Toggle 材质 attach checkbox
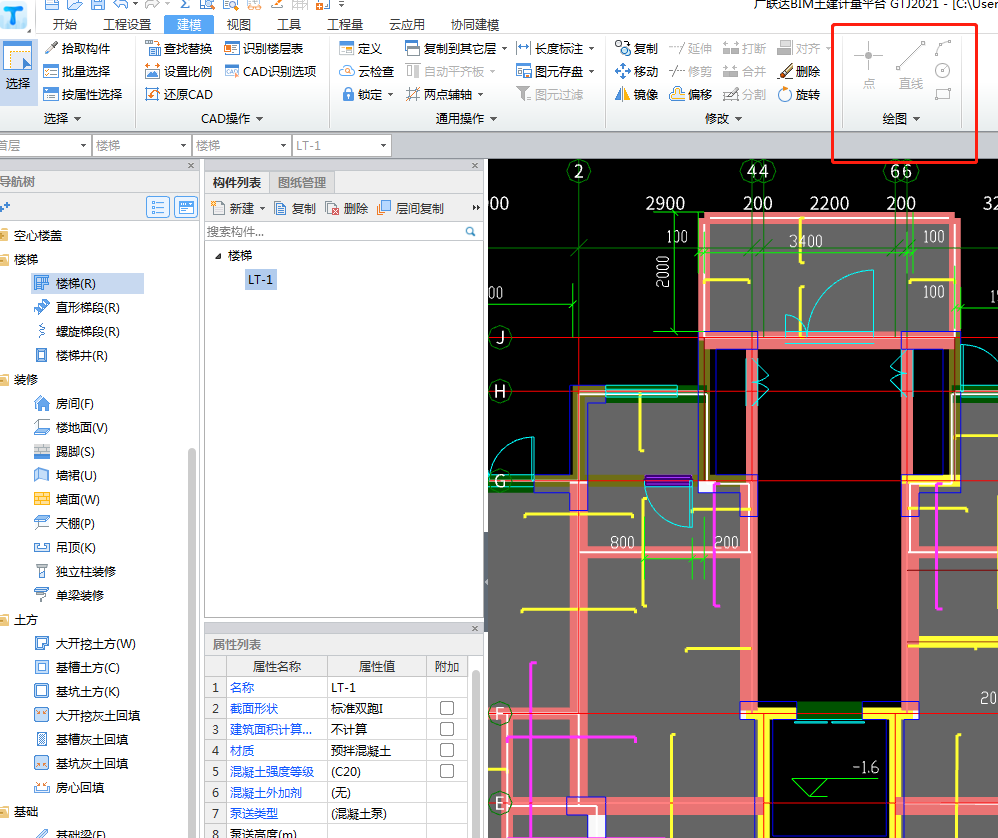Screen dimensions: 998x838 click(447, 750)
